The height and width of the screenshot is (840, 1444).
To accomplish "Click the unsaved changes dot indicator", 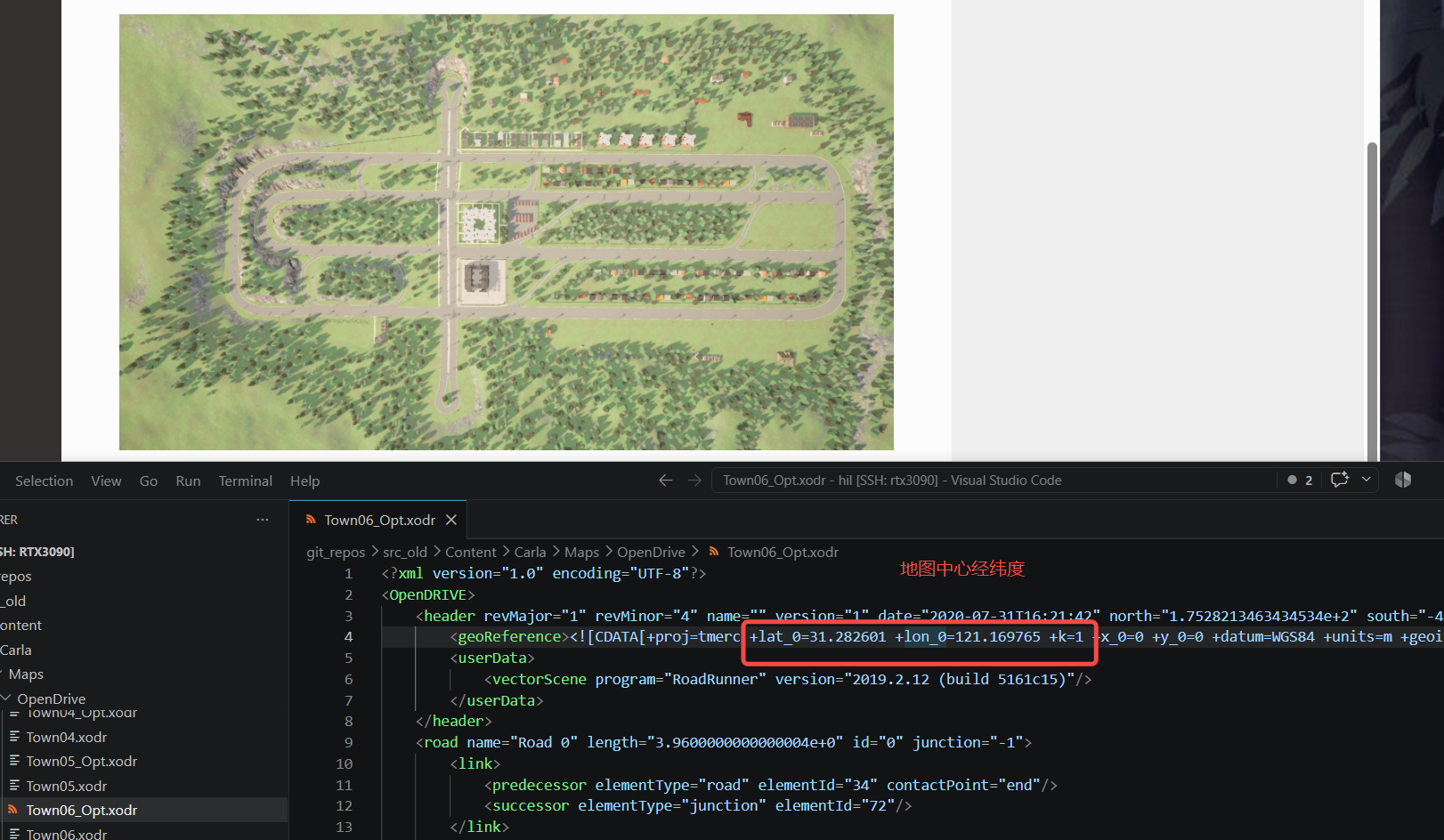I will (1292, 480).
